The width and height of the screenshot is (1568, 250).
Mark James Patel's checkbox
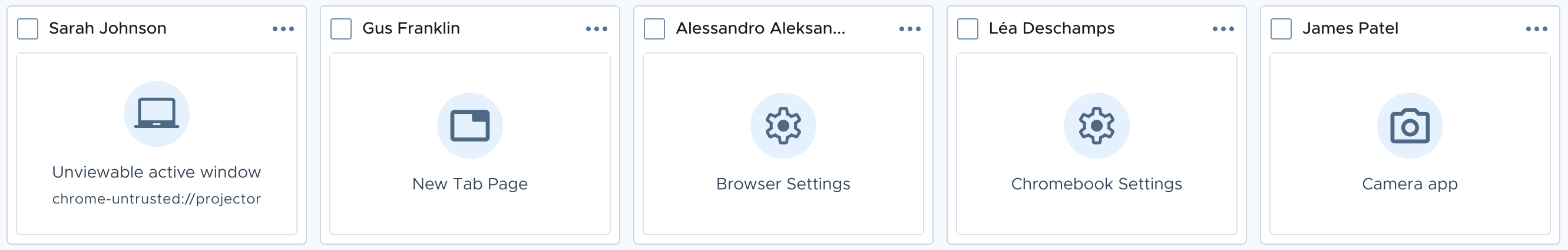click(1281, 29)
